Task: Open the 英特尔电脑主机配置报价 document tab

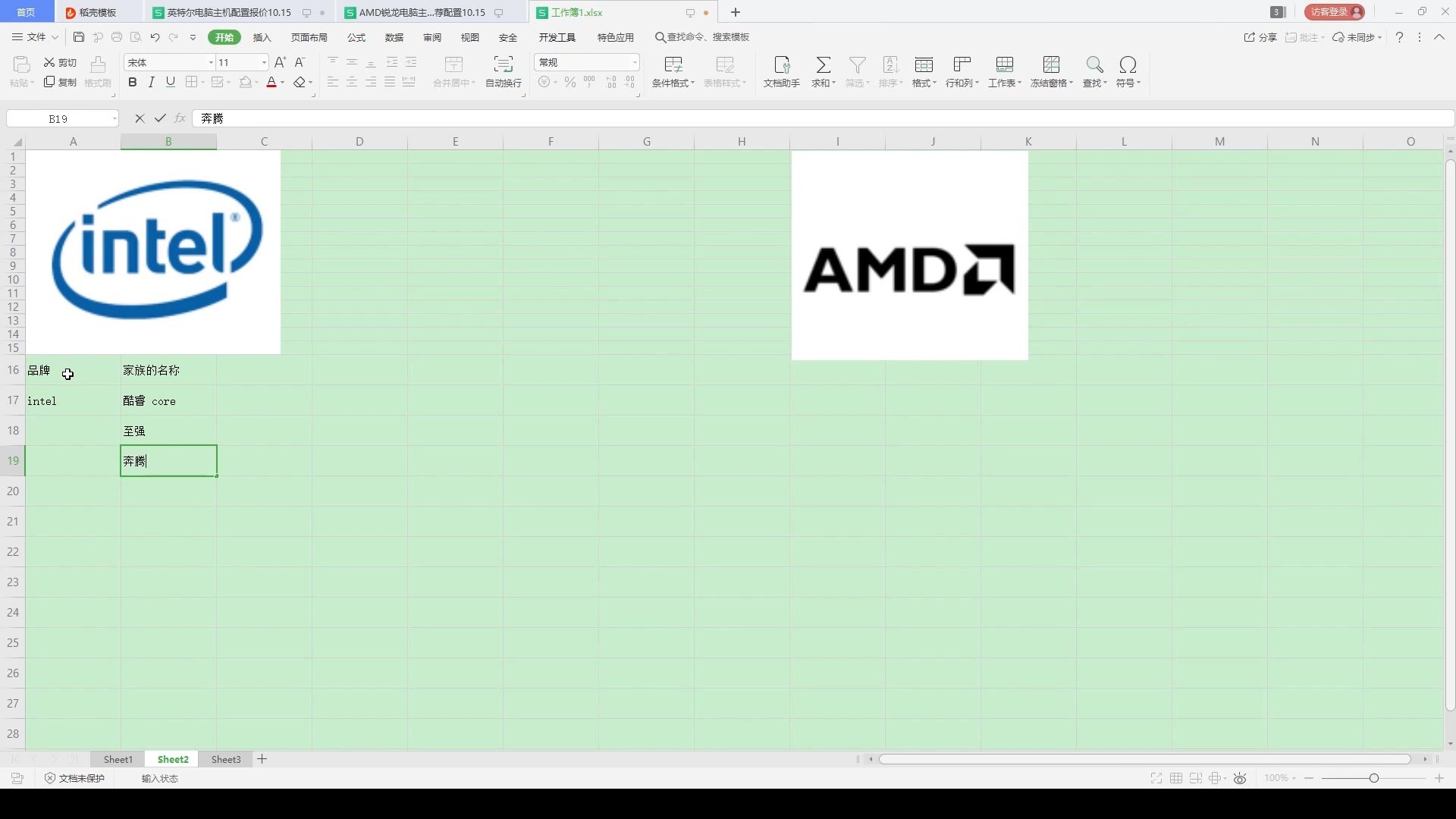Action: point(229,13)
